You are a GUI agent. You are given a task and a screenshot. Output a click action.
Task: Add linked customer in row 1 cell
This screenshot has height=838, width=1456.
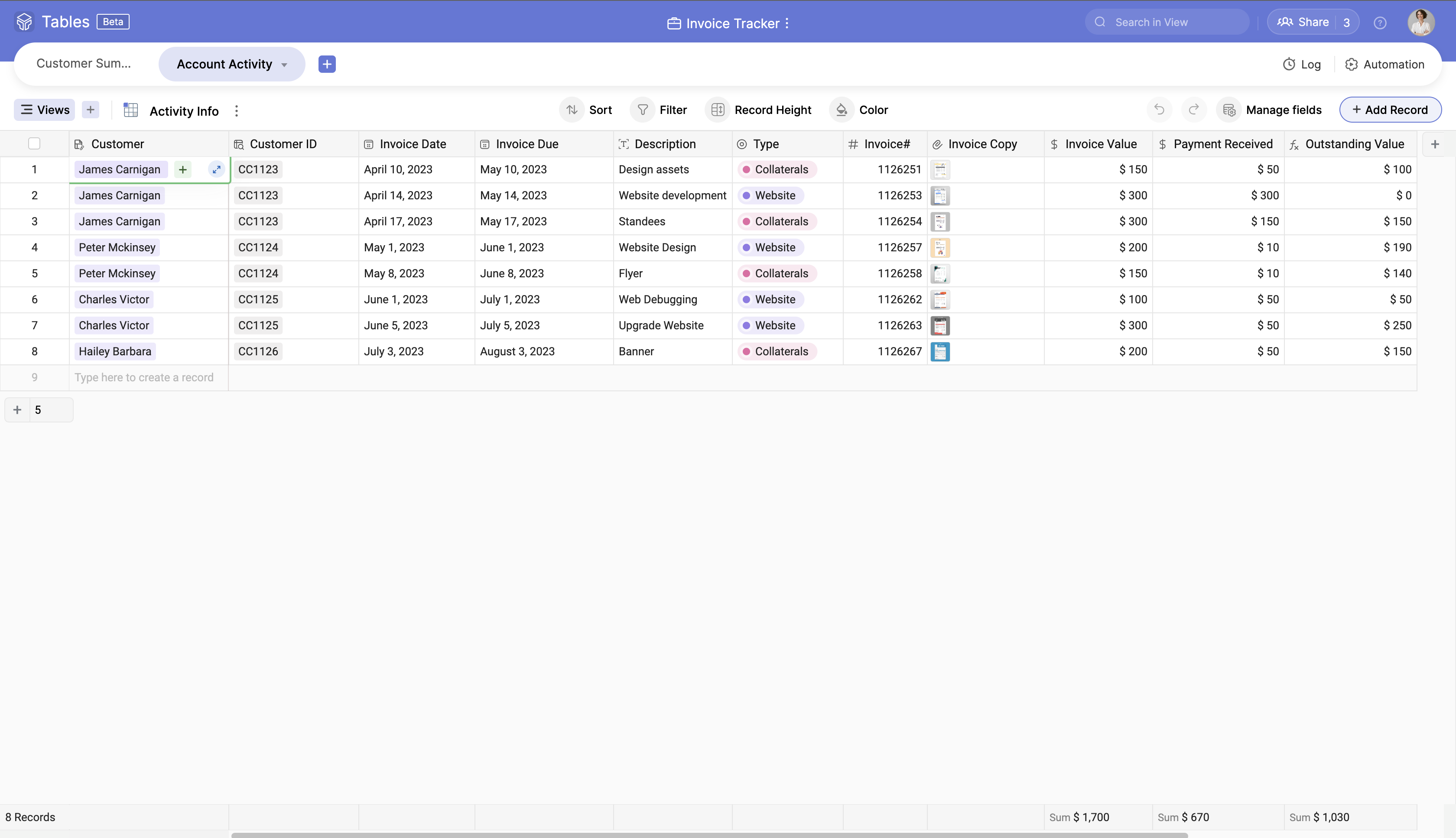(182, 169)
